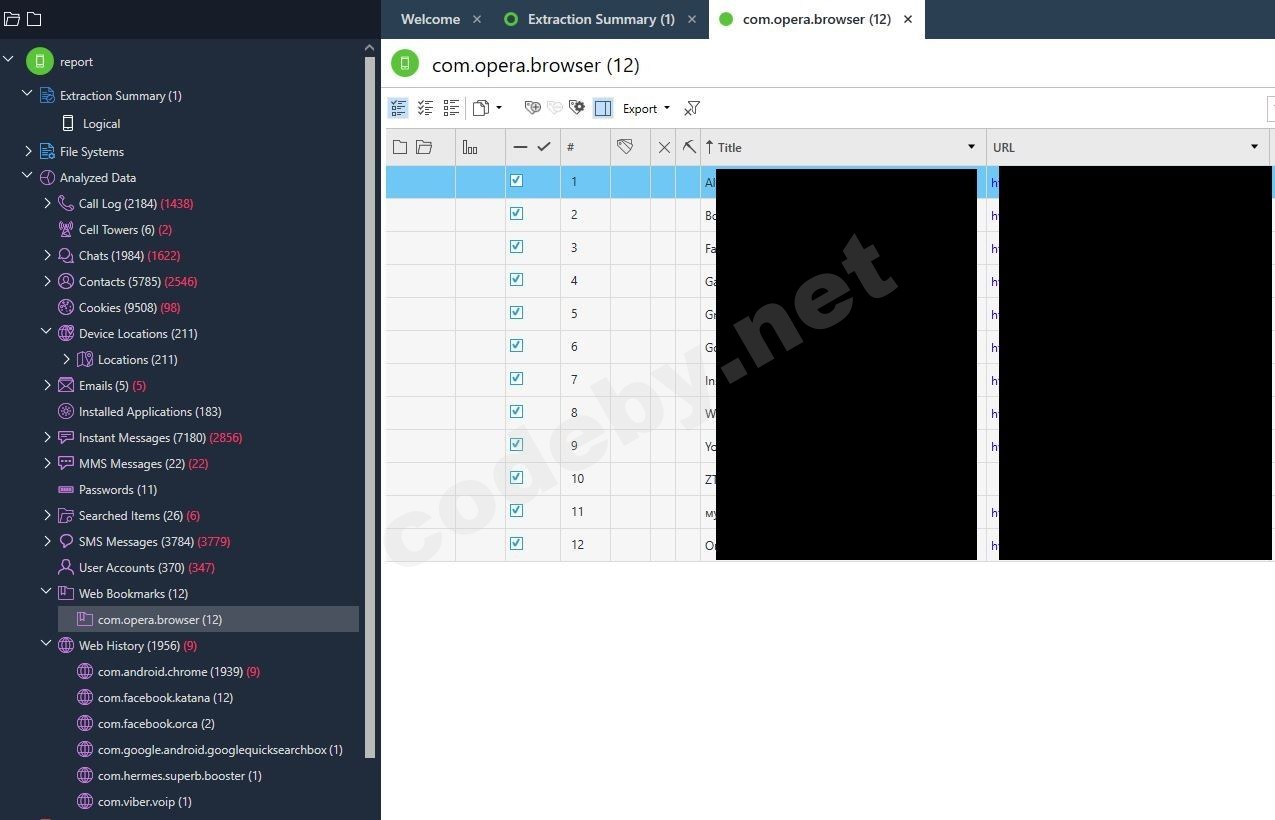Image resolution: width=1275 pixels, height=820 pixels.
Task: Select Cell Towers (6) in the tree
Action: 117,230
